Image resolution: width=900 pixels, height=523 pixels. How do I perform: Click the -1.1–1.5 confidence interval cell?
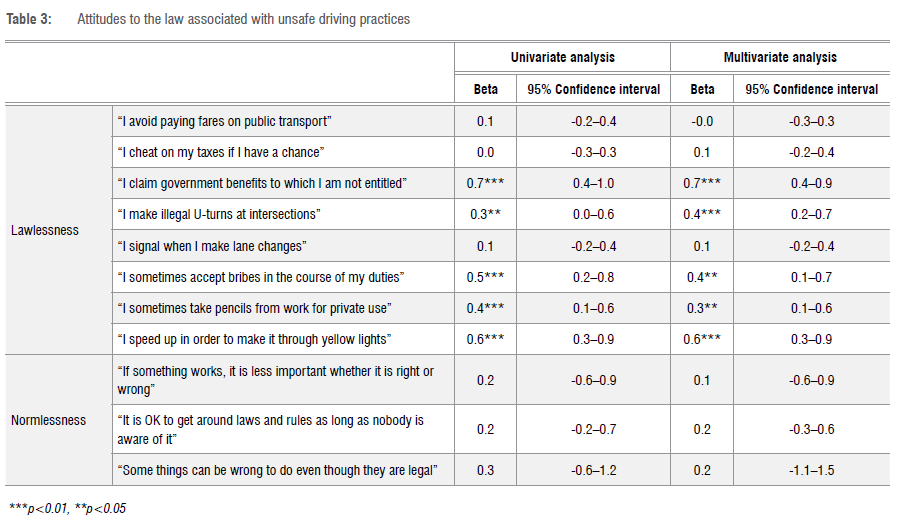click(x=812, y=470)
